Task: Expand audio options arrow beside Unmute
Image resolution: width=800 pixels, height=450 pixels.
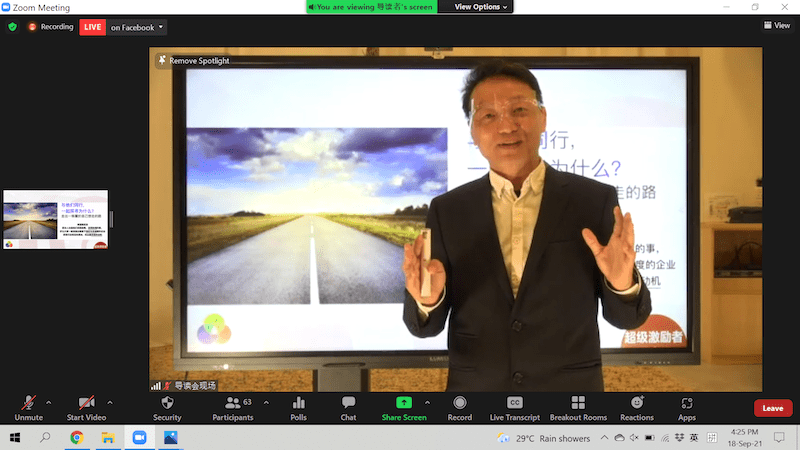Action: coord(49,402)
